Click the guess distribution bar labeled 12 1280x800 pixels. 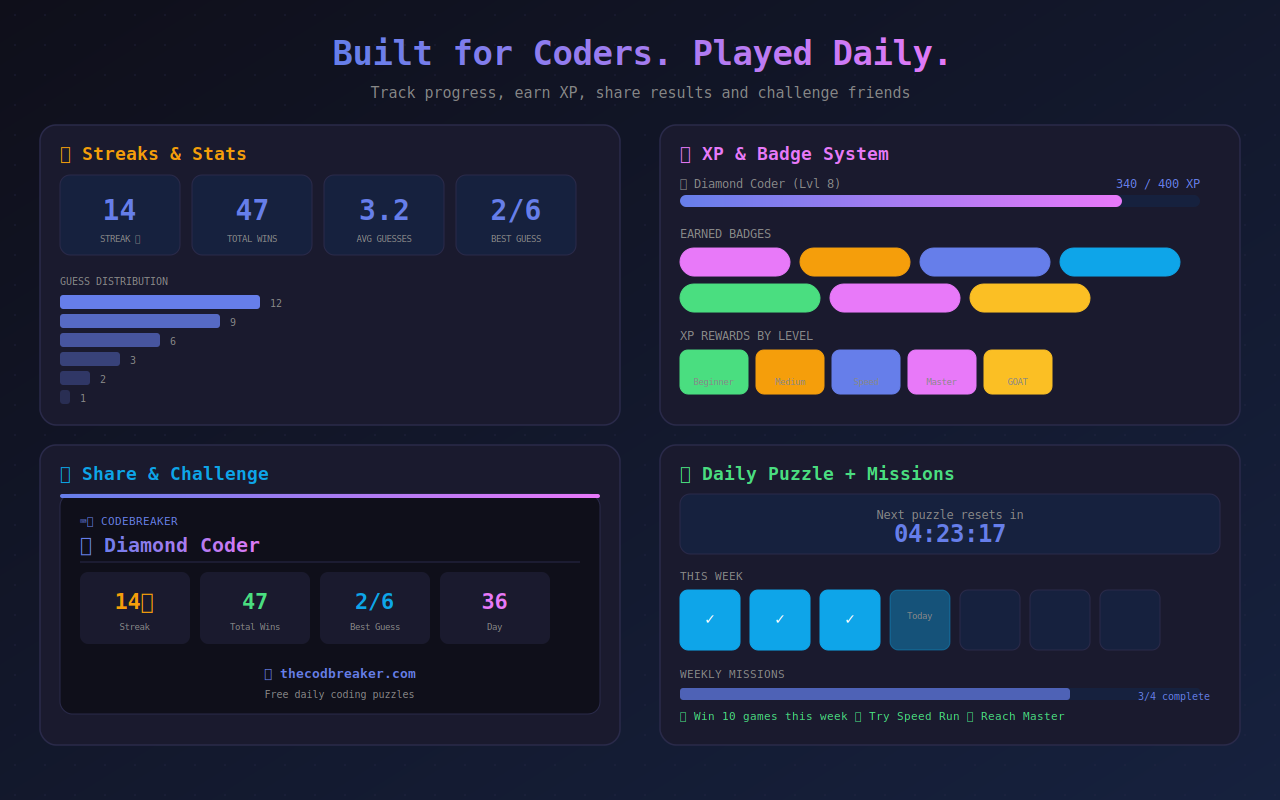click(160, 302)
